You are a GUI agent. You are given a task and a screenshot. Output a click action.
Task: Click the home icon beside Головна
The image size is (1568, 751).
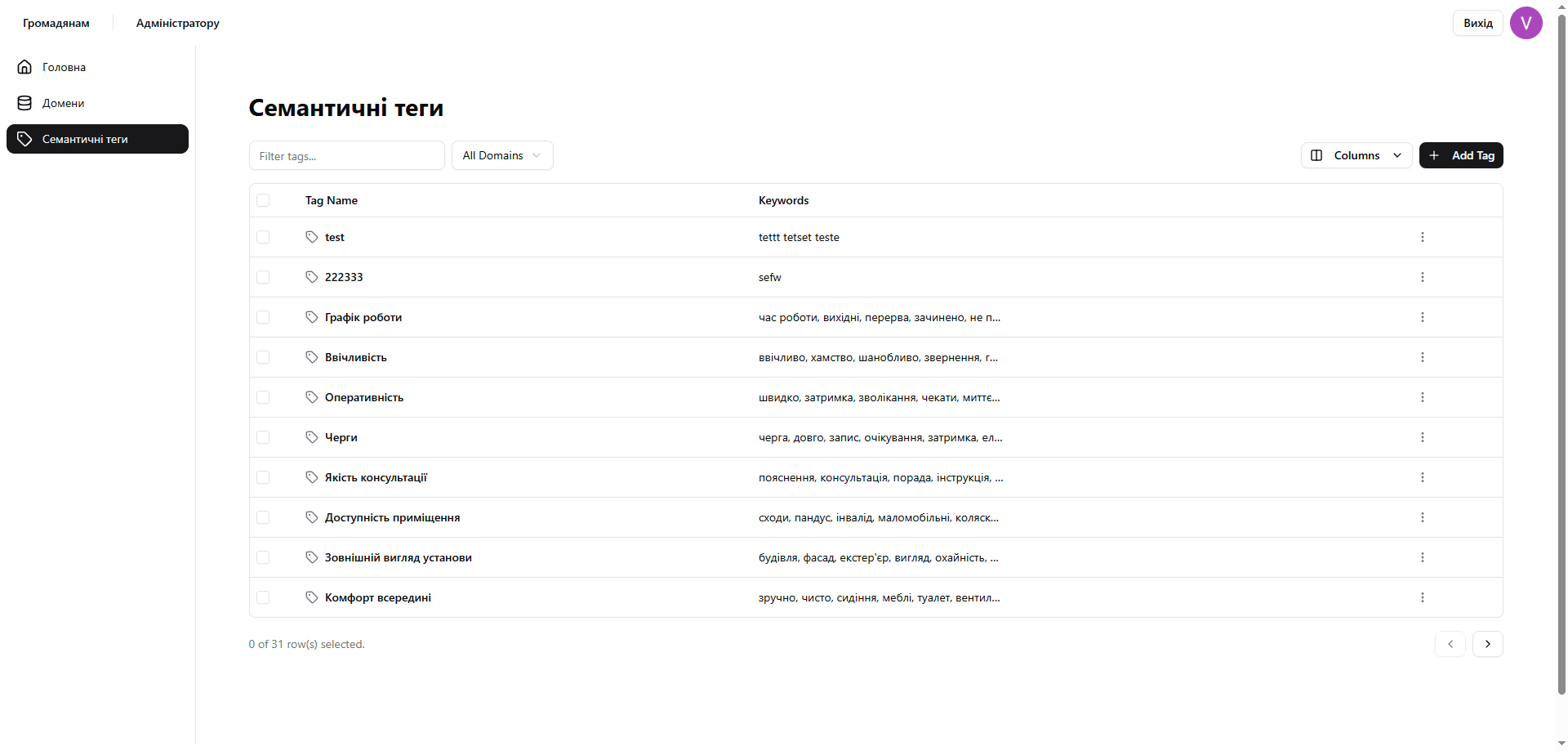click(24, 67)
